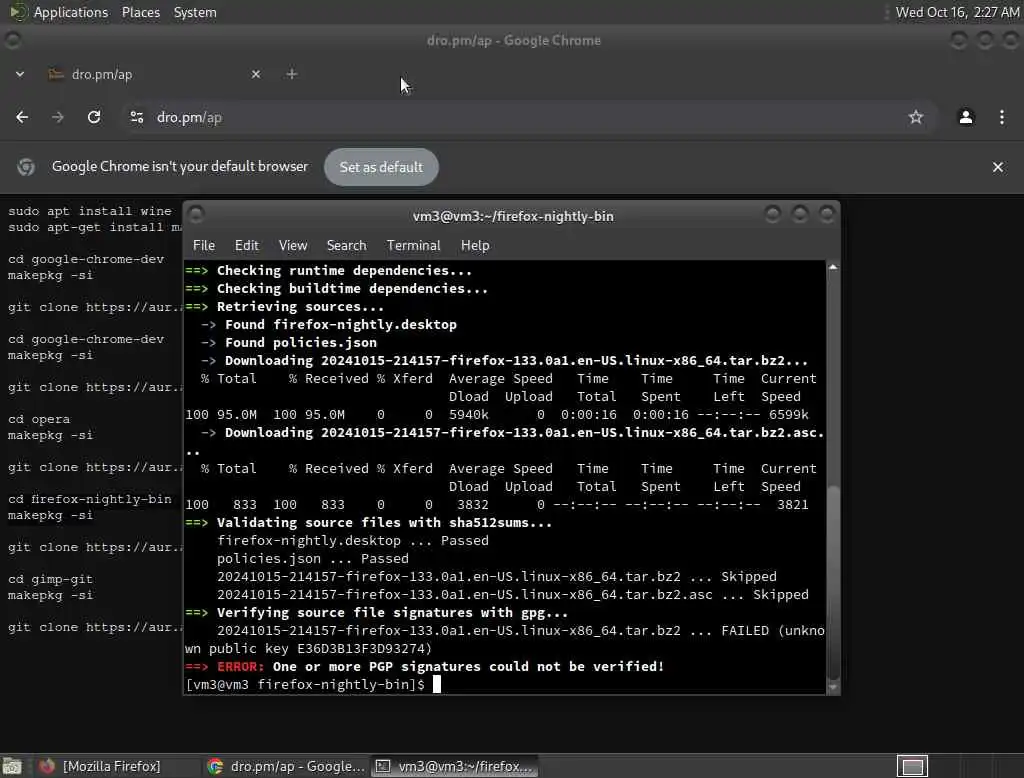The image size is (1024, 778).
Task: Click the terminal scrollbar thumb
Action: coord(833,583)
